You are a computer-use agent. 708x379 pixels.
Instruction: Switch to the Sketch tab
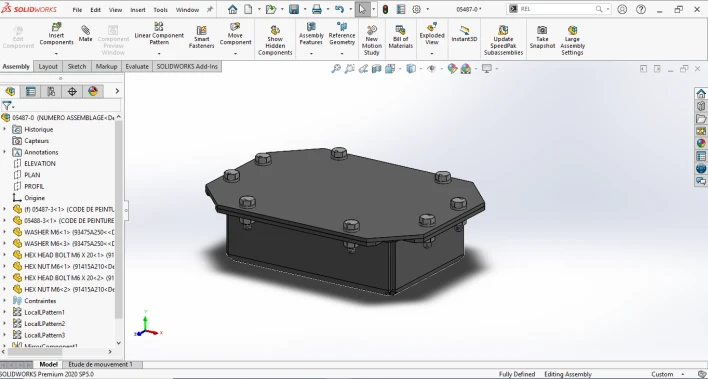[77, 66]
